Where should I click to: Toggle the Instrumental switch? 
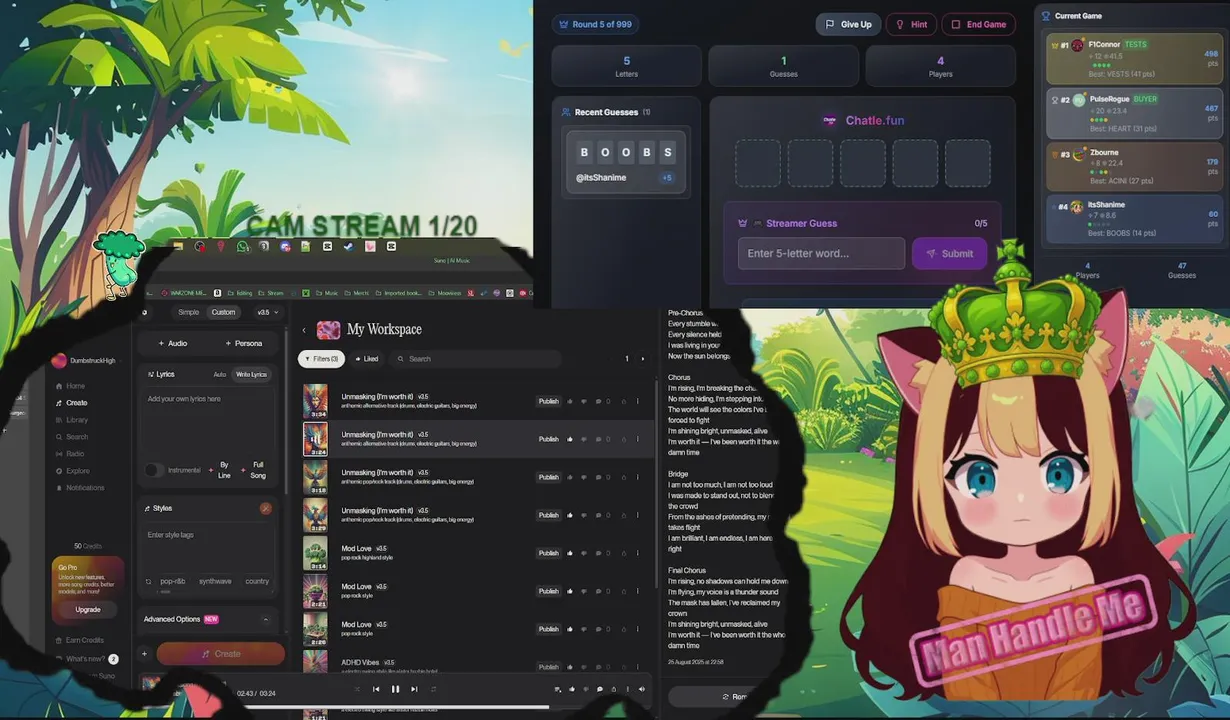tap(153, 470)
